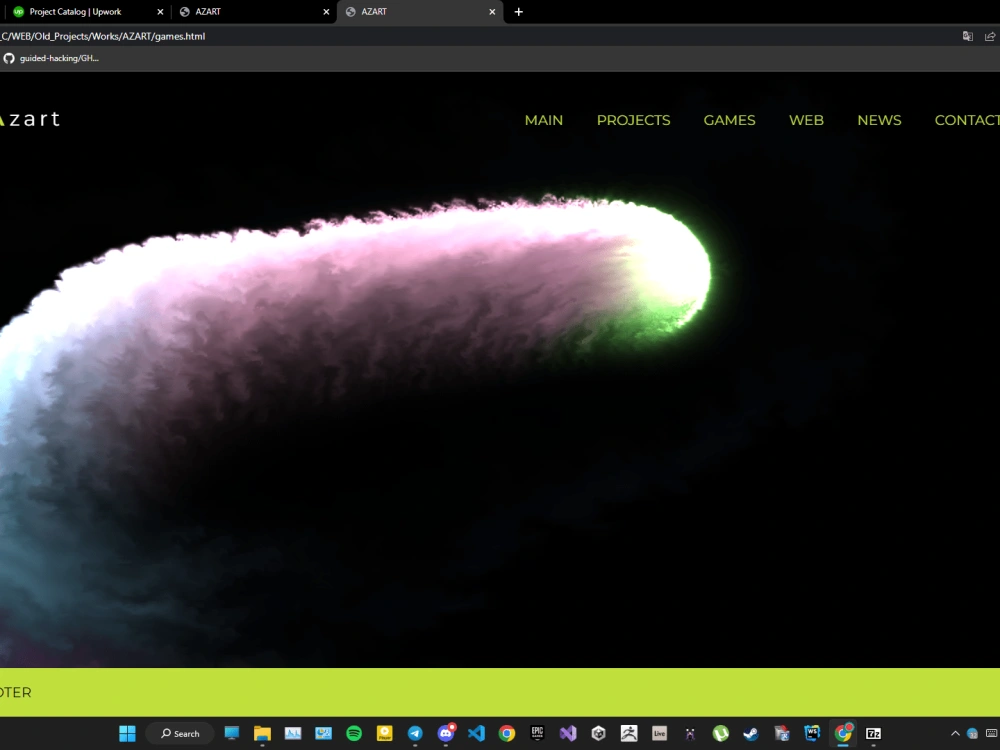Launch Visual Studio Code from taskbar
The height and width of the screenshot is (750, 1000).
pos(476,733)
